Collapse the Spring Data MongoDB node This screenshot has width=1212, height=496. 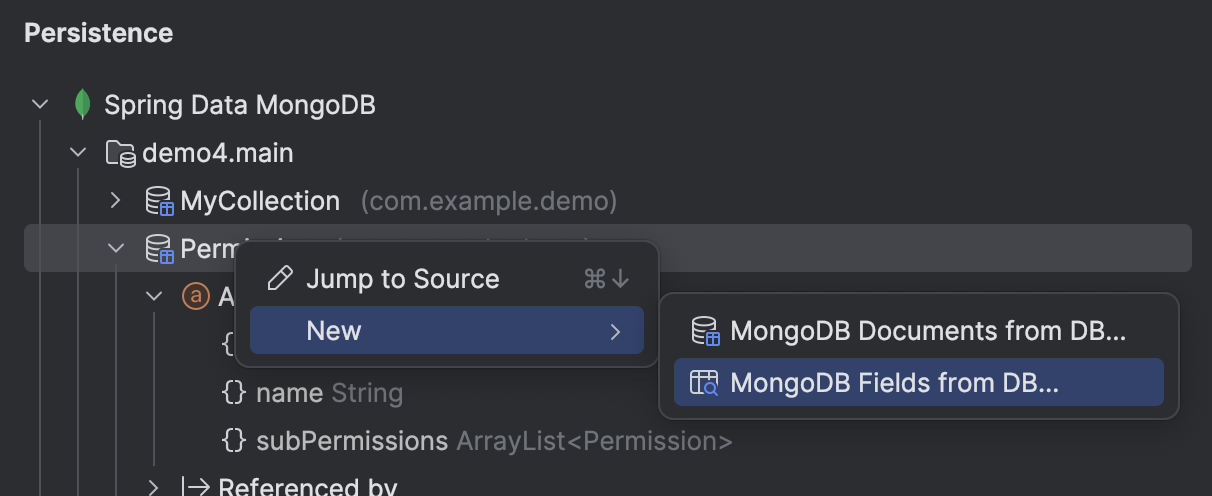[40, 104]
